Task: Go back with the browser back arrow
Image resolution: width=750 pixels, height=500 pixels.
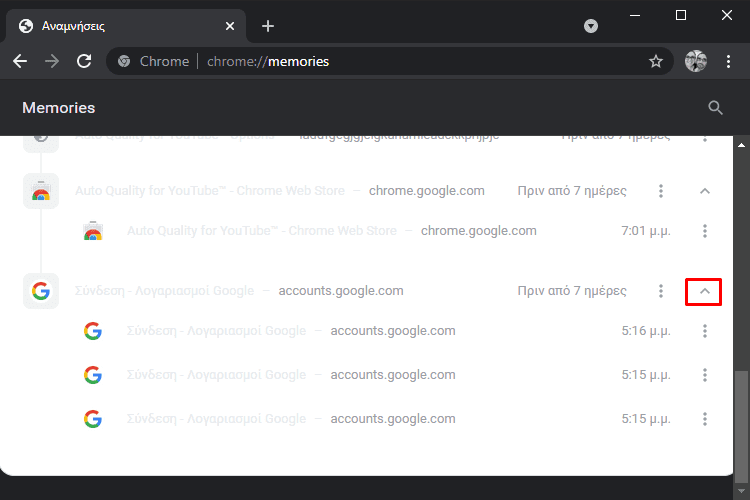Action: point(20,61)
